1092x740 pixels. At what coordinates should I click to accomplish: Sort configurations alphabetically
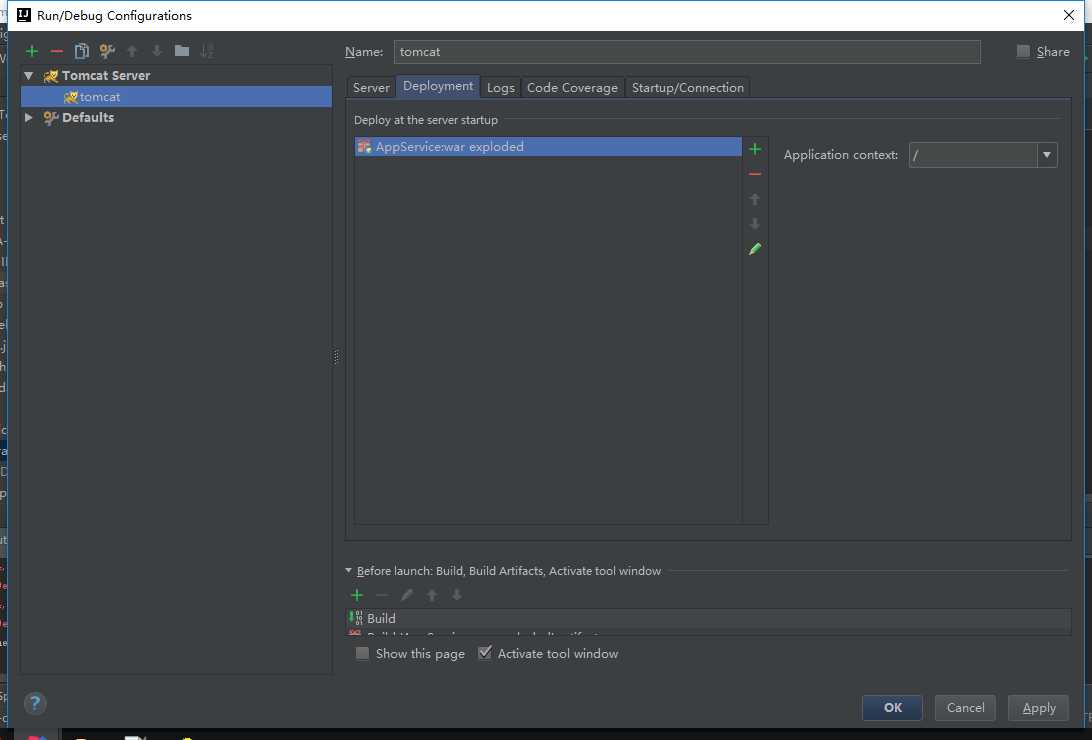(207, 51)
